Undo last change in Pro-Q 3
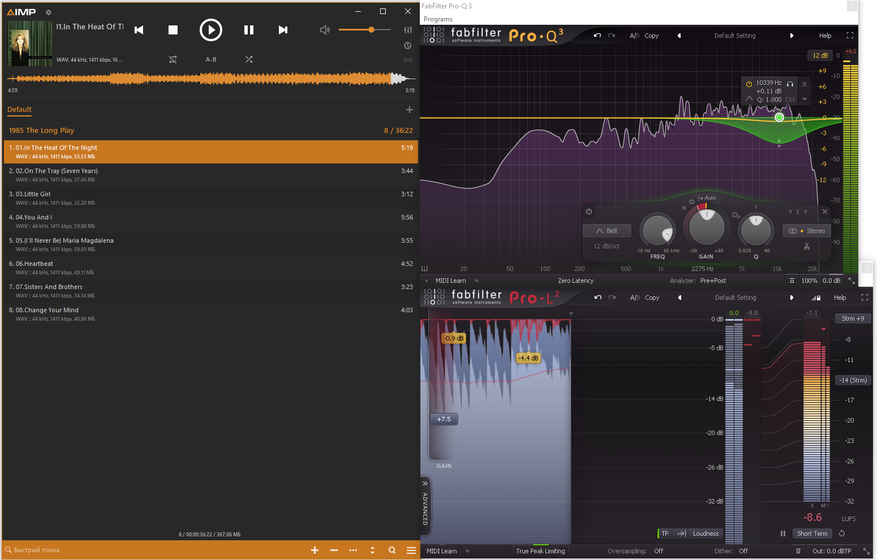877x560 pixels. [597, 35]
